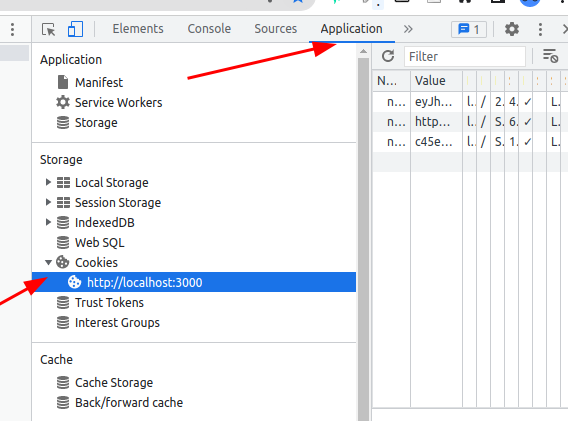568x421 pixels.
Task: Select http://localhost:3000 cookies origin
Action: (x=194, y=282)
